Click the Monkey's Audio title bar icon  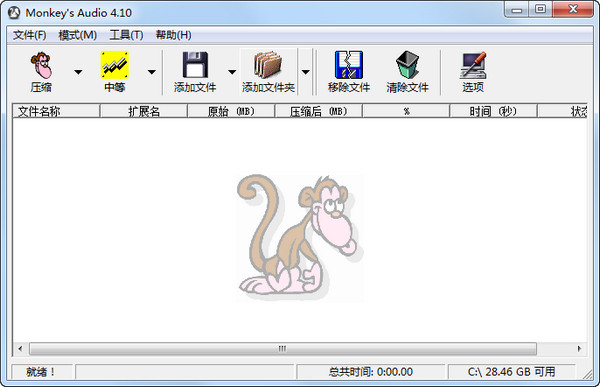[x=14, y=13]
